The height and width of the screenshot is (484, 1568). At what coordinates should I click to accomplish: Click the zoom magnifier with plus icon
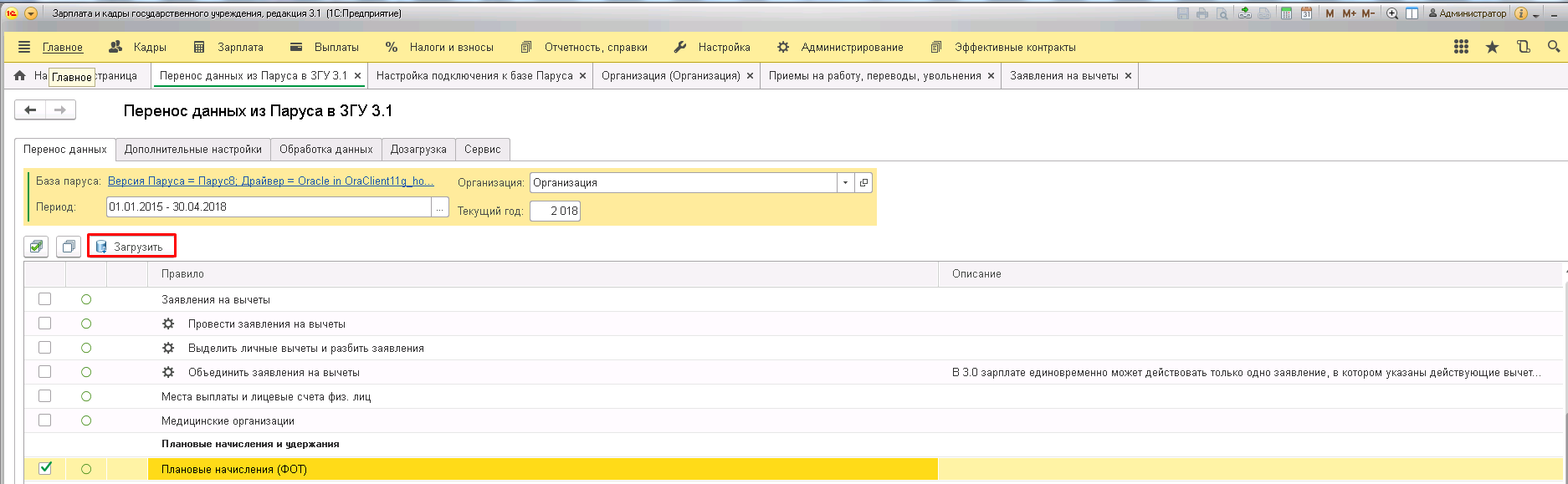pyautogui.click(x=1392, y=13)
